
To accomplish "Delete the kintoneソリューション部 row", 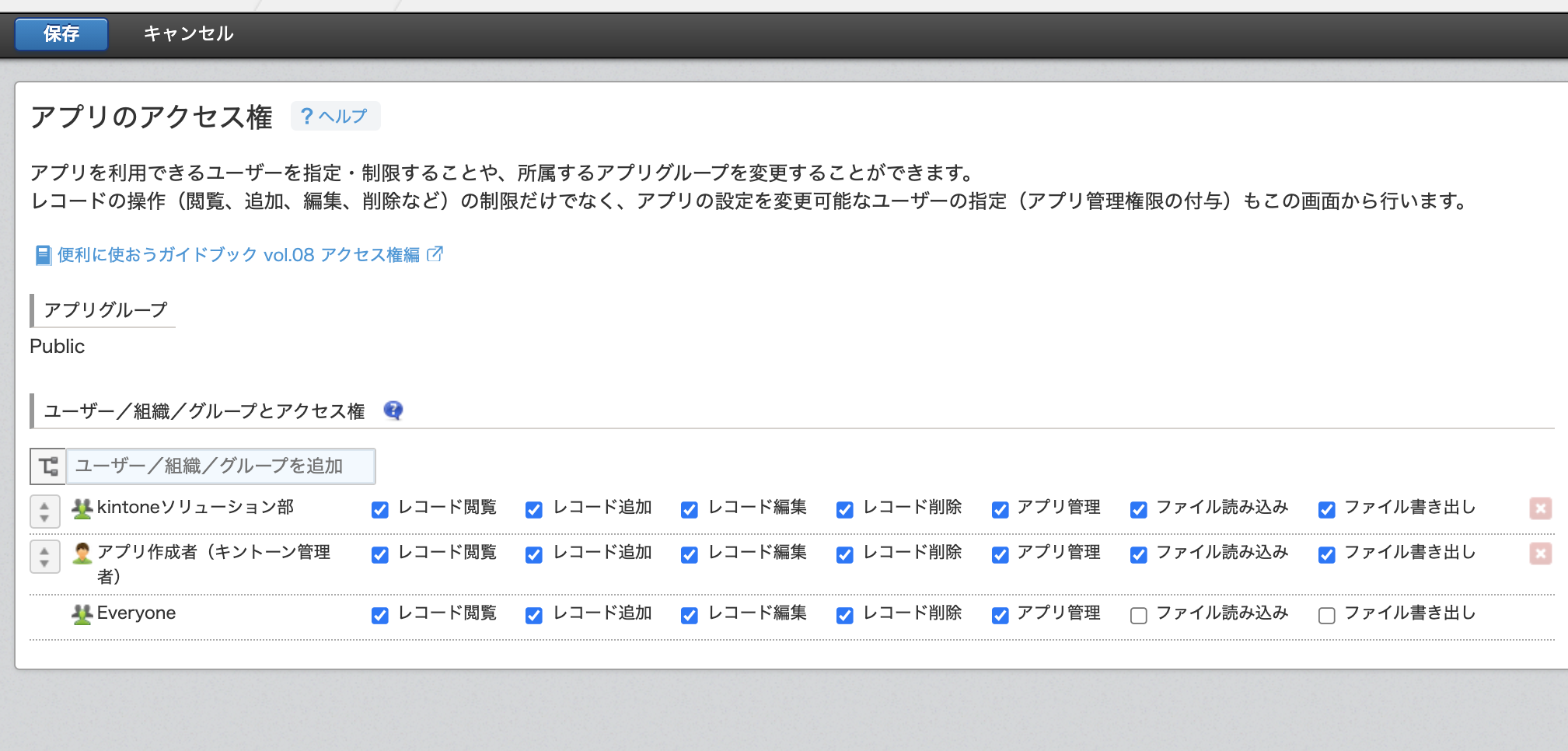I will pyautogui.click(x=1540, y=508).
